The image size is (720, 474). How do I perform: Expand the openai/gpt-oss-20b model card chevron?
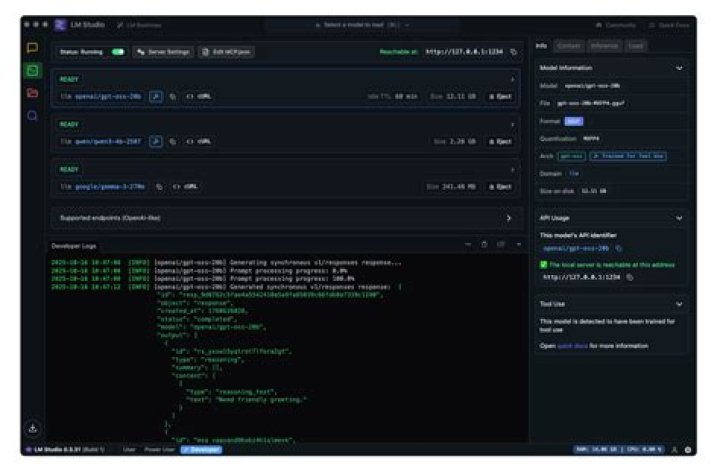click(512, 79)
